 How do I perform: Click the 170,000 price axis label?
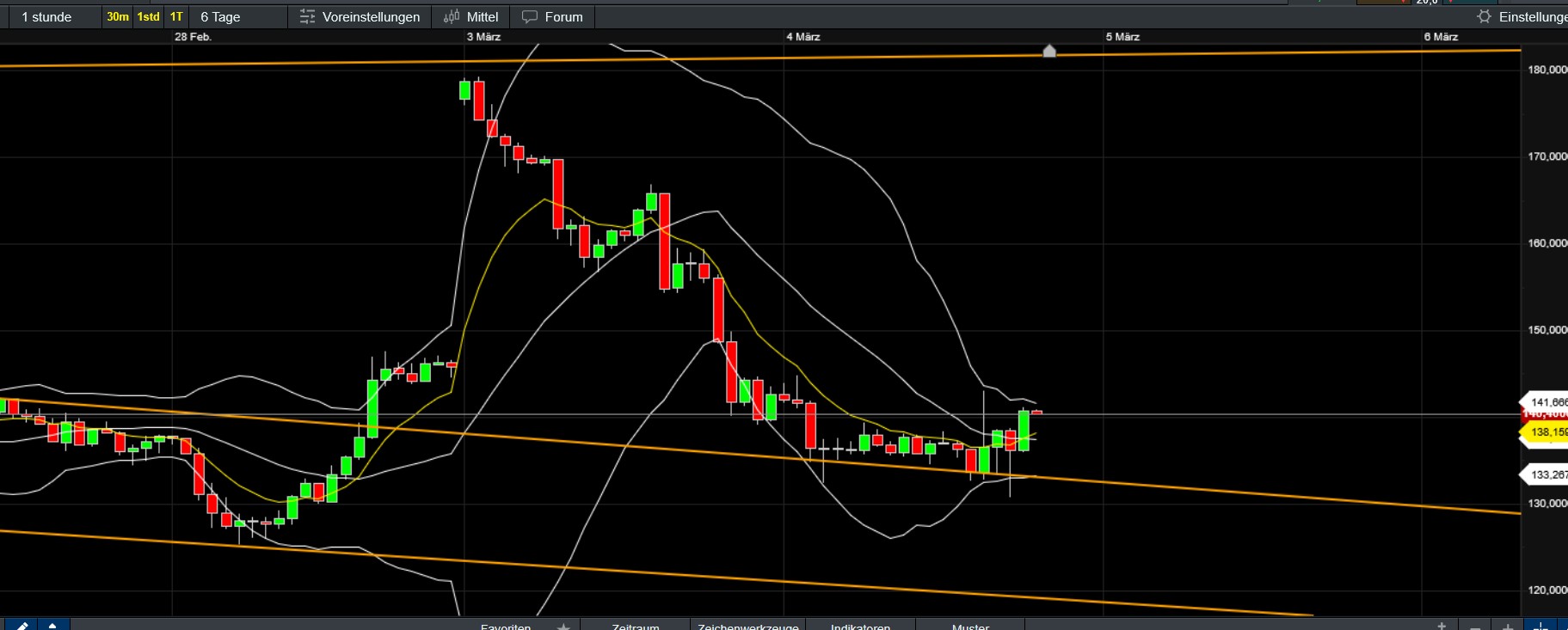pos(1547,156)
